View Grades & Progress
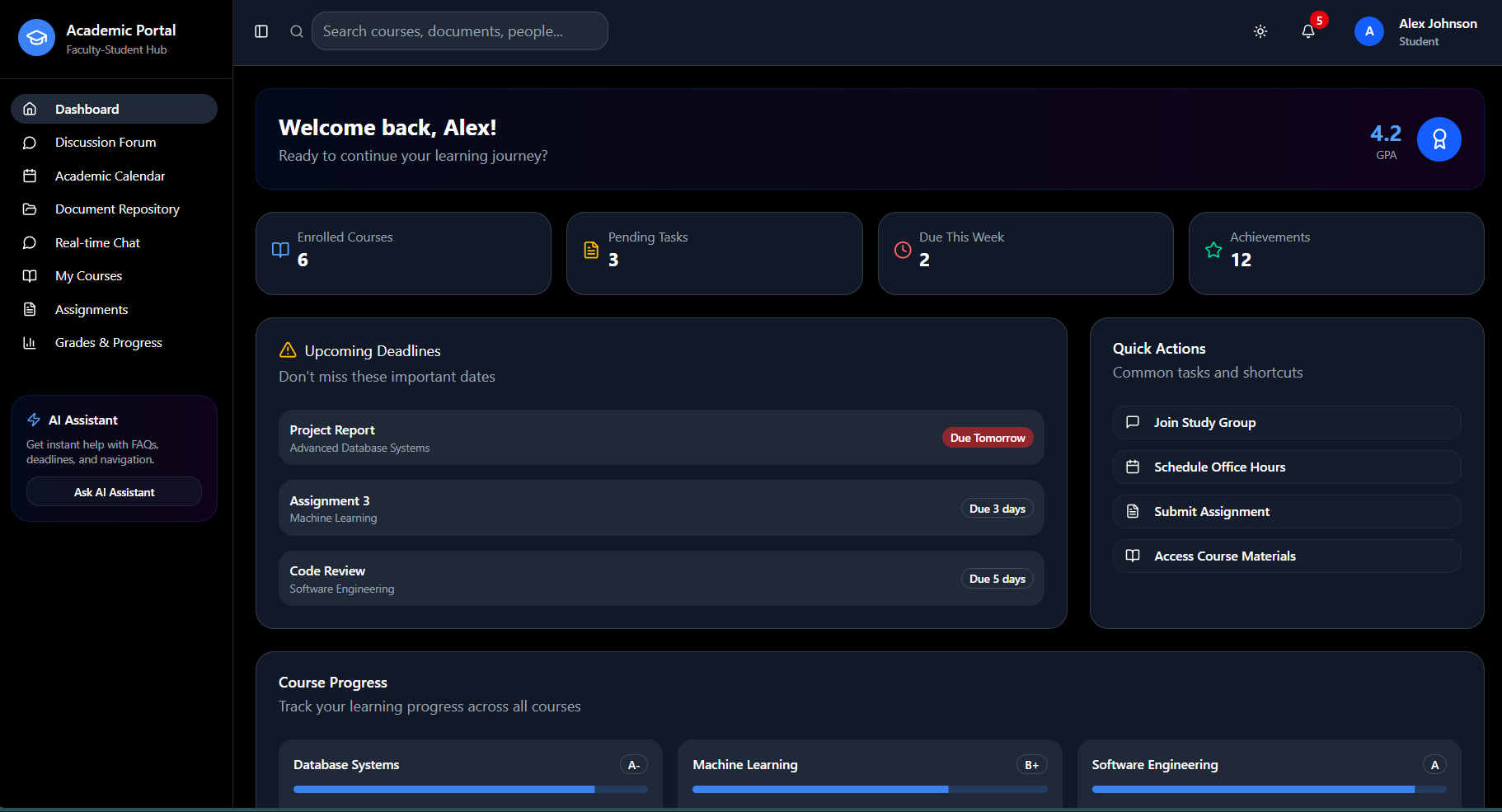Image resolution: width=1502 pixels, height=812 pixels. click(x=114, y=343)
